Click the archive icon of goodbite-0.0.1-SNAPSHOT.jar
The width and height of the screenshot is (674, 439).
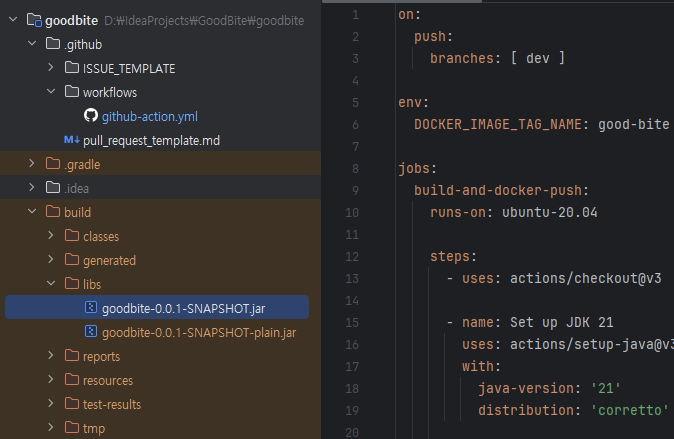(x=91, y=307)
